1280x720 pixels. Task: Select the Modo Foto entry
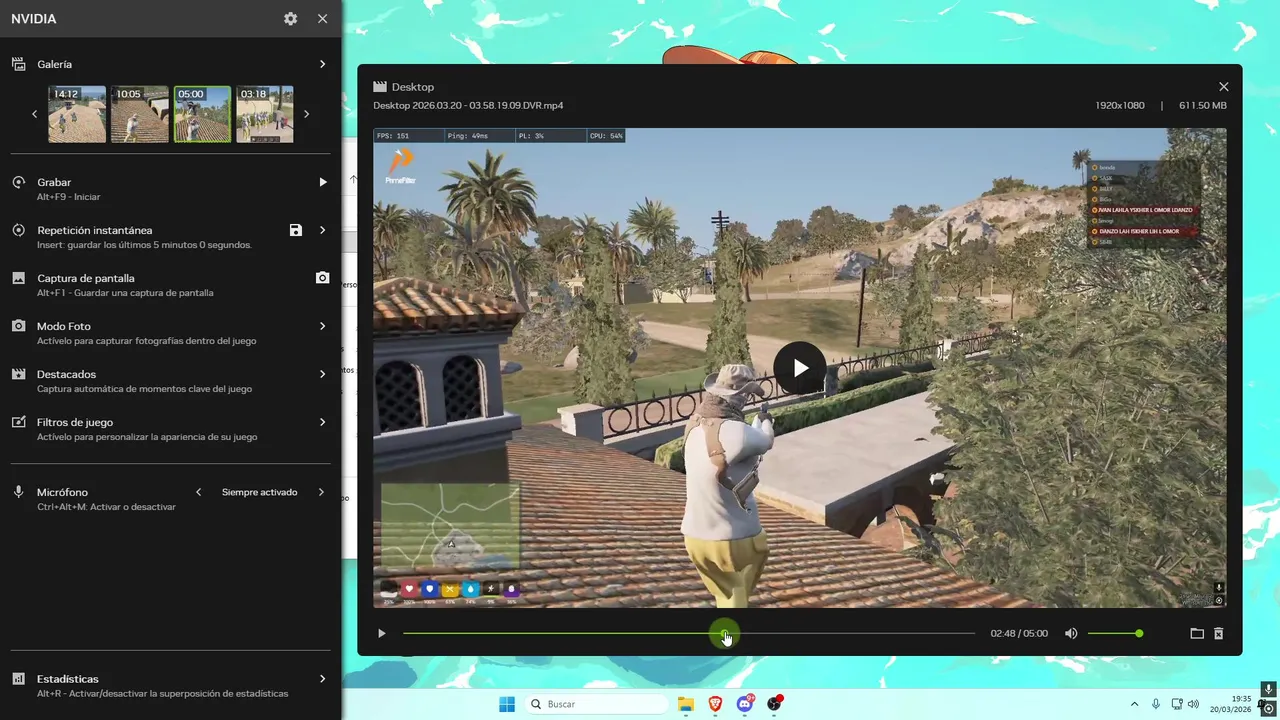[x=170, y=333]
